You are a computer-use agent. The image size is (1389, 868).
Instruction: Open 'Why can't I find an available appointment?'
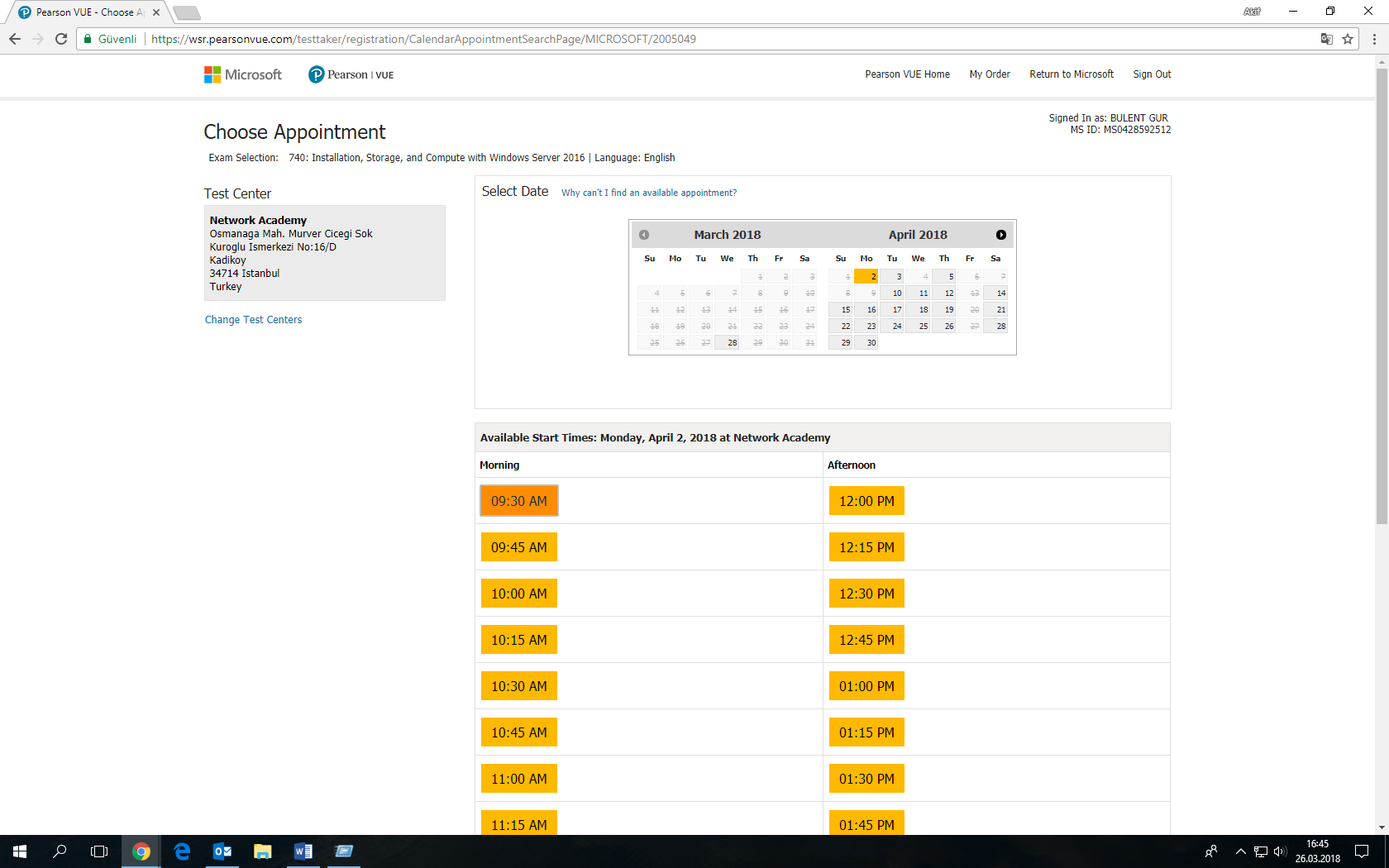[x=649, y=193]
